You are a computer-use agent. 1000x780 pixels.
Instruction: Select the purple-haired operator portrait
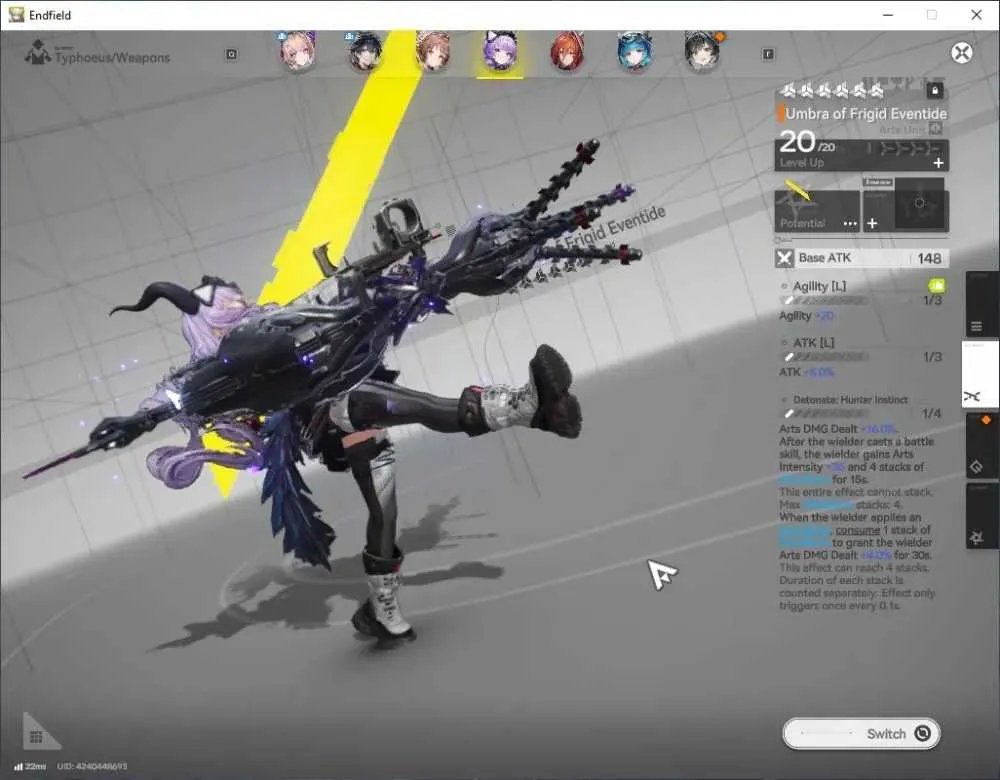pyautogui.click(x=500, y=51)
